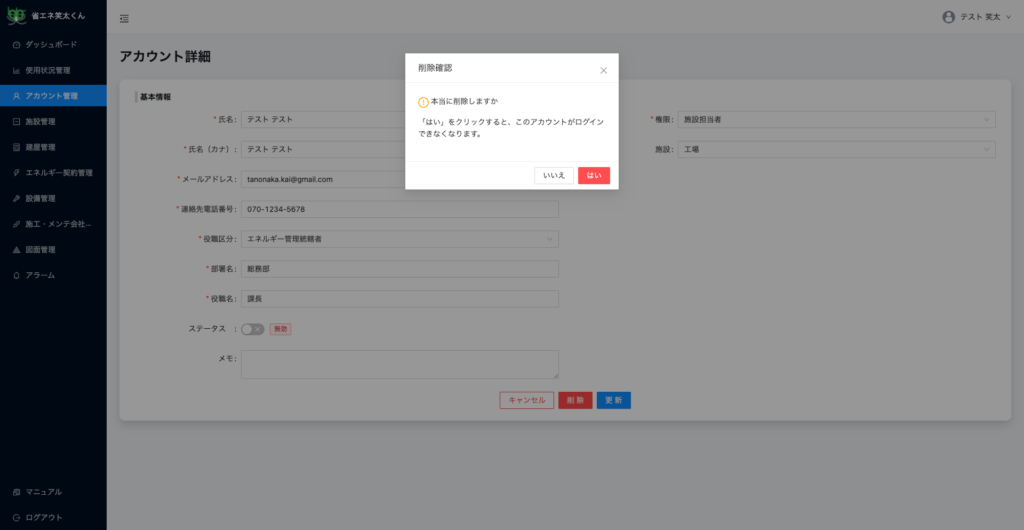Collapse sidebar with the hamburger icon
Image resolution: width=1024 pixels, height=530 pixels.
click(x=124, y=18)
